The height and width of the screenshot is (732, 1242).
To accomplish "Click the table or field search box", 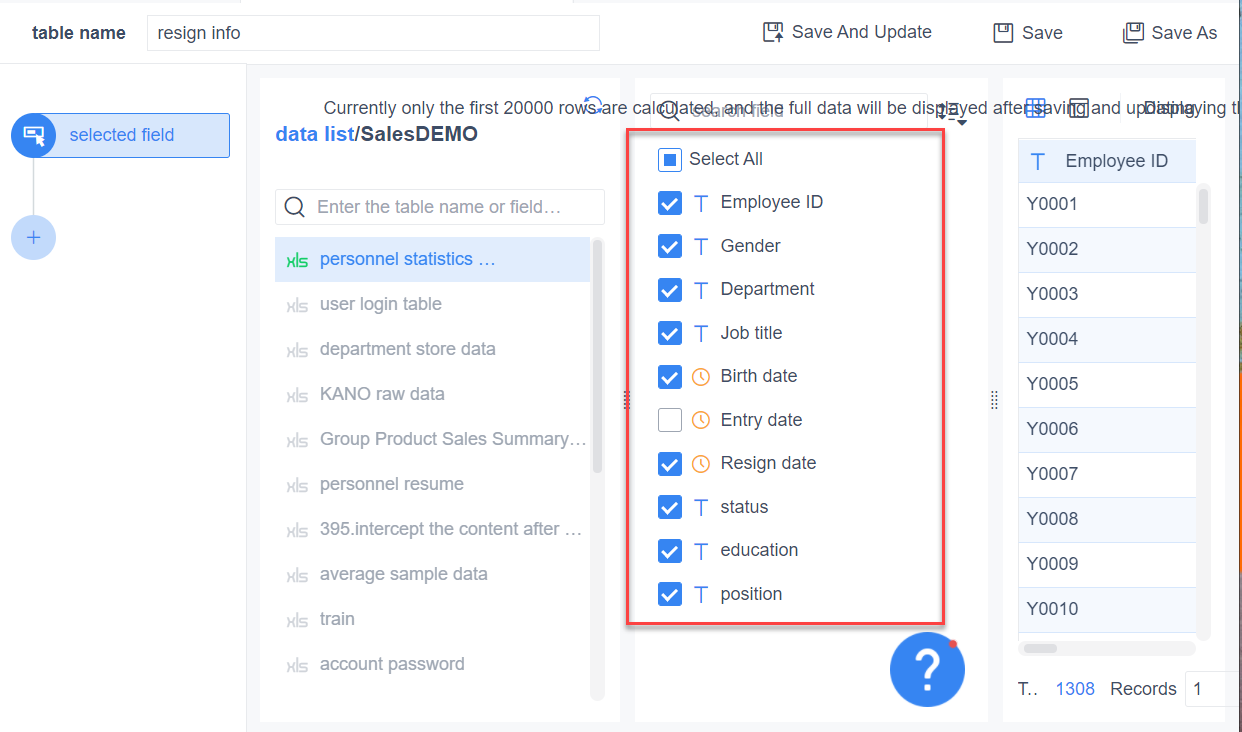I will click(440, 207).
